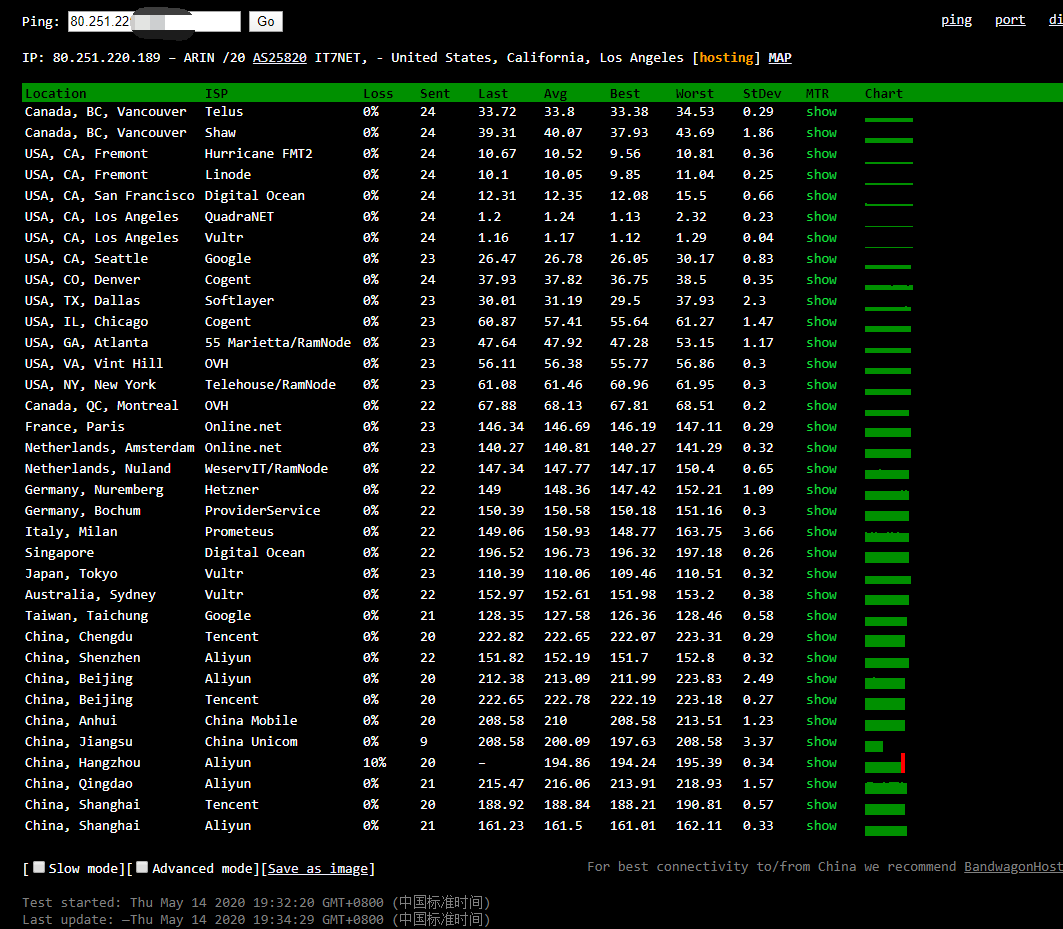Open the AS25820 link
1063x929 pixels.
(x=280, y=58)
